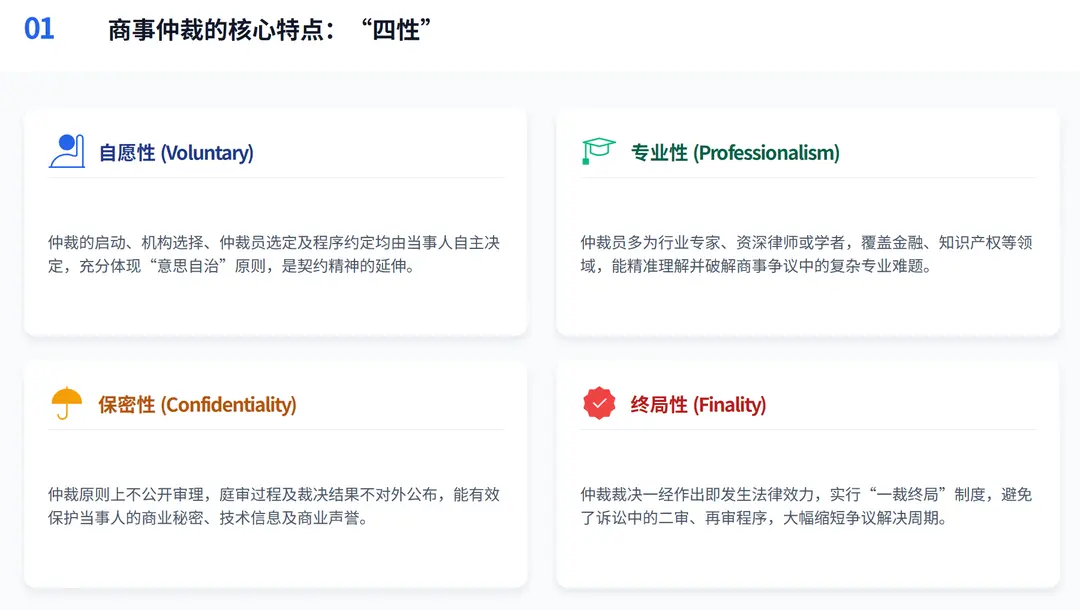
Task: Select the 终局性 (Finality) heading
Action: (x=698, y=405)
